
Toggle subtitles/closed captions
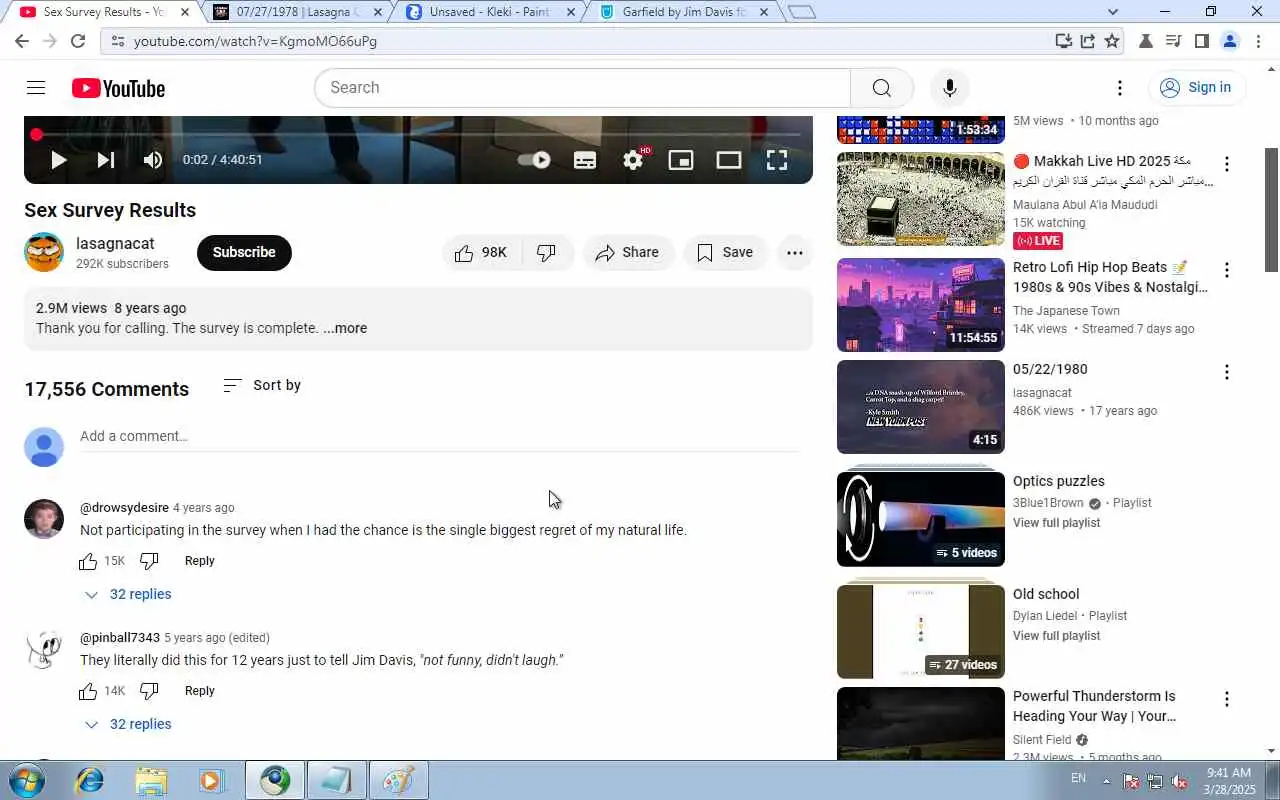(585, 160)
